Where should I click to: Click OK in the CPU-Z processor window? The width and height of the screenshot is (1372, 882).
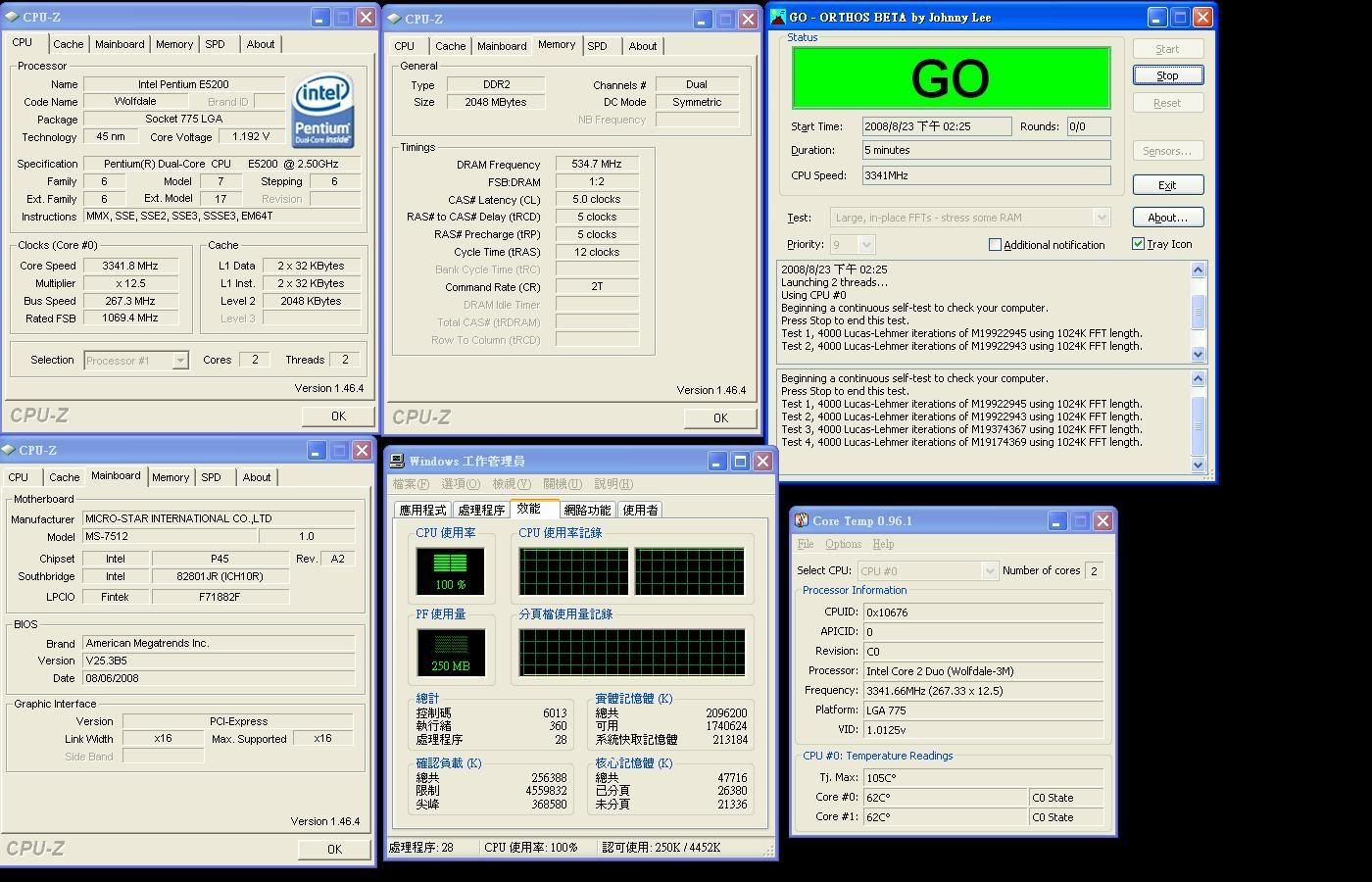(x=338, y=416)
